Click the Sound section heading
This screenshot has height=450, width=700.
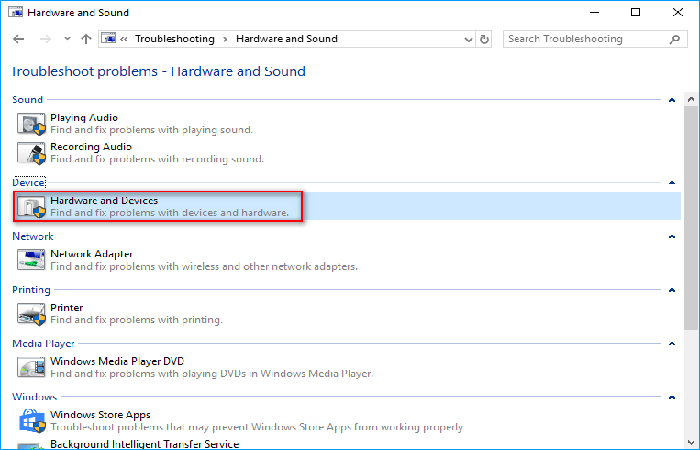pyautogui.click(x=27, y=100)
